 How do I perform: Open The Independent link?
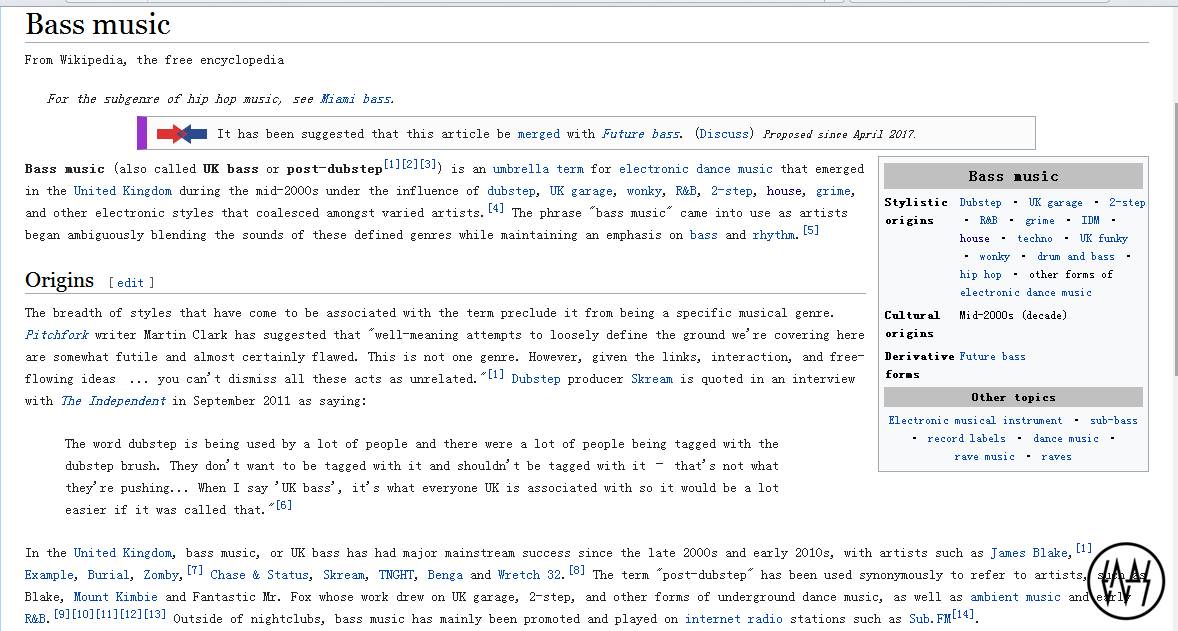[113, 401]
